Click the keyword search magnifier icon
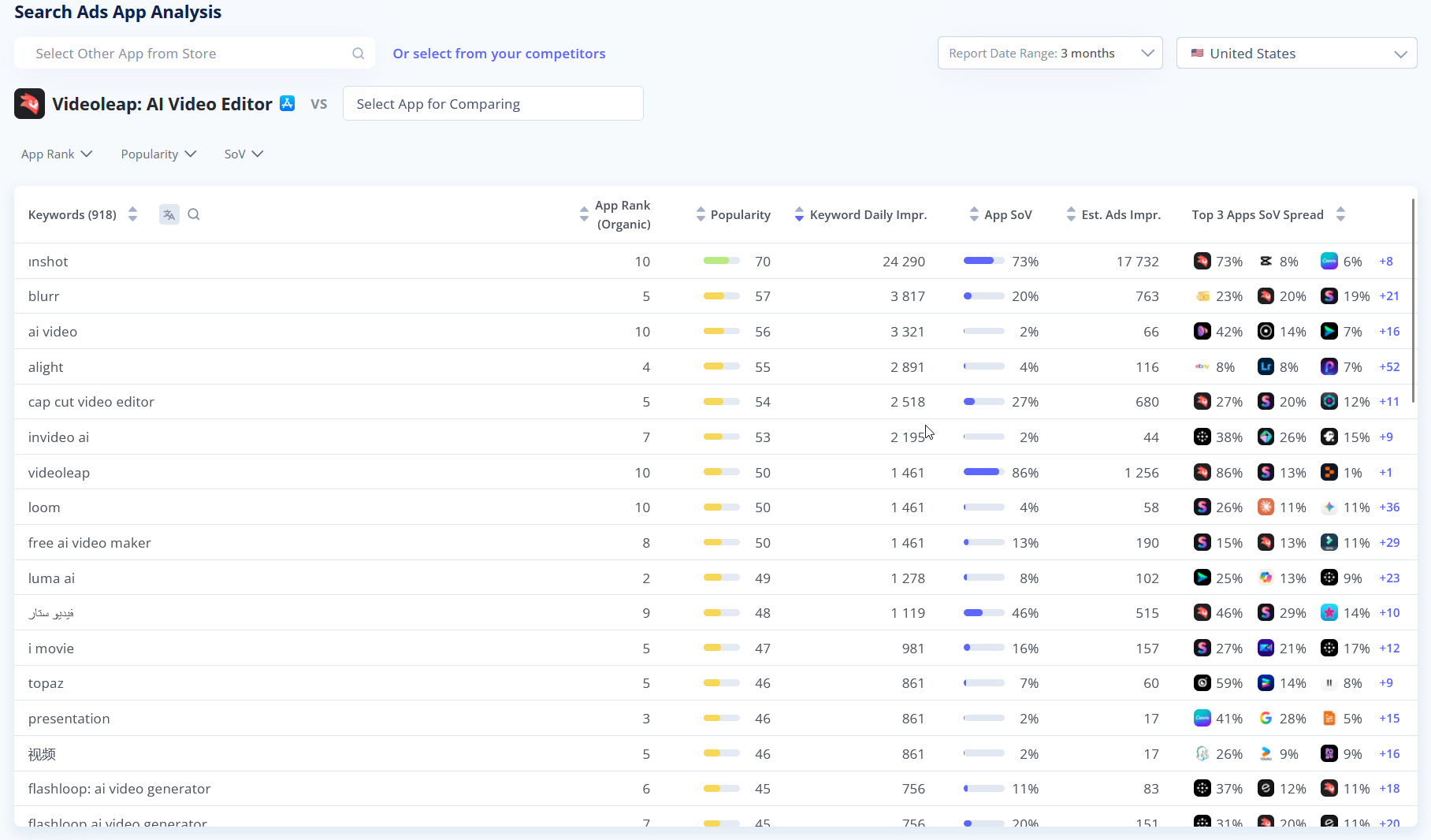 194,214
